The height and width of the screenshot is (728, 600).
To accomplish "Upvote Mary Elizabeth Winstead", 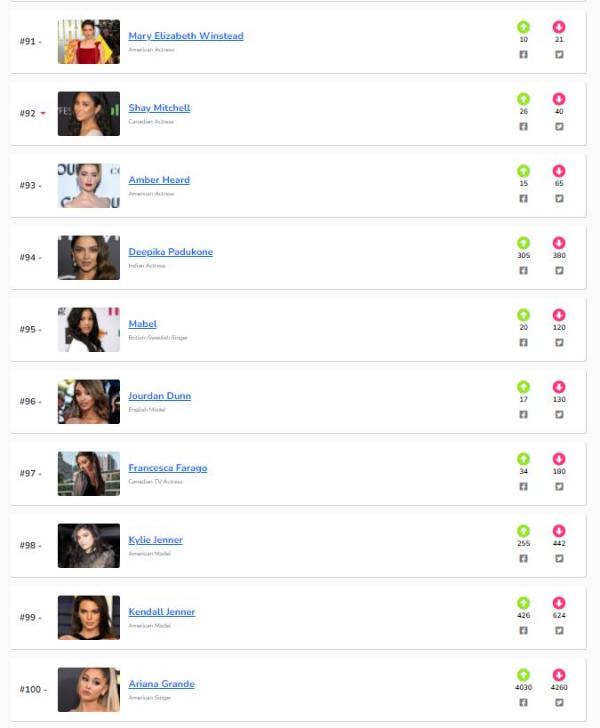I will pyautogui.click(x=523, y=27).
